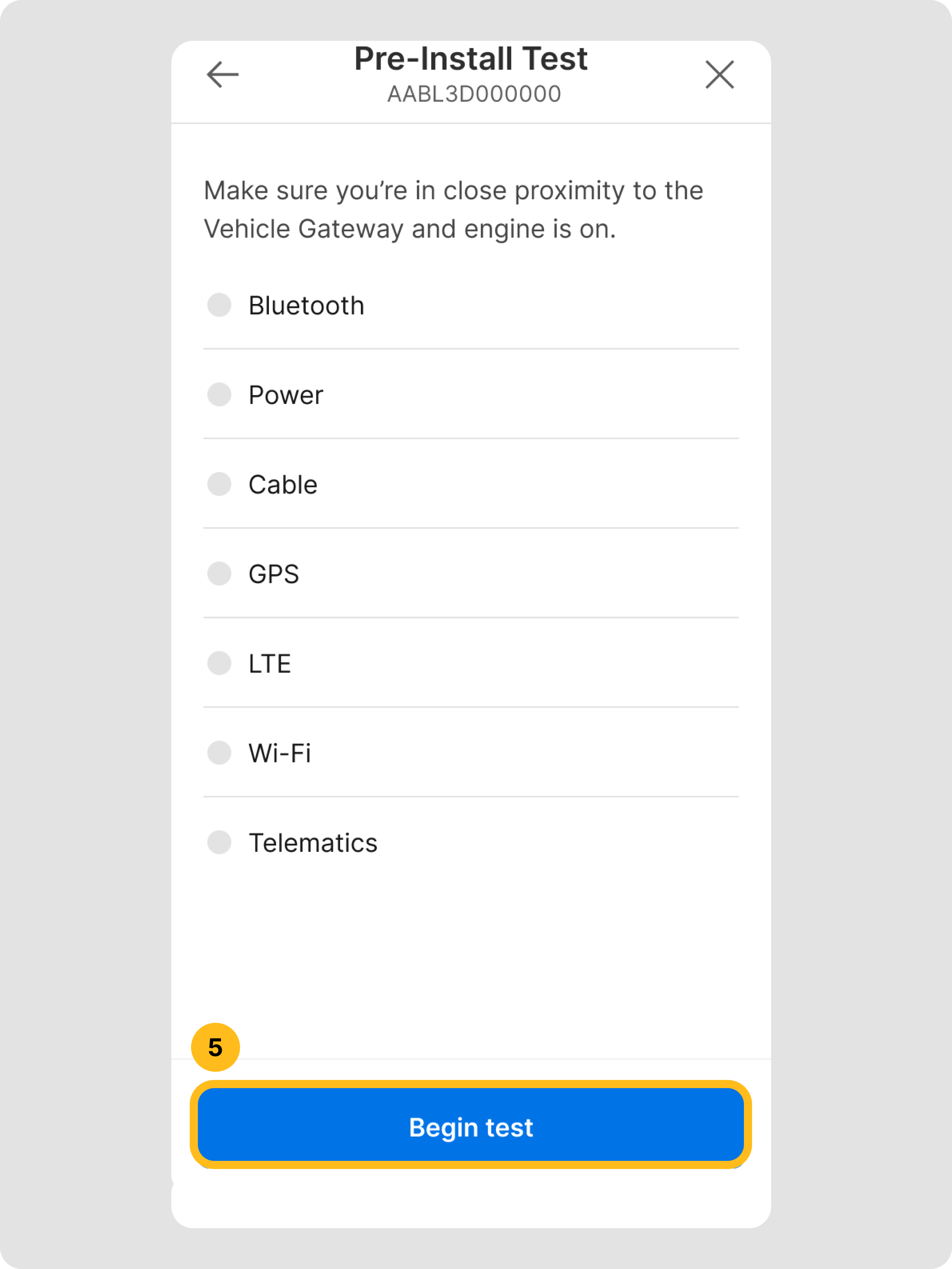Click the LTE status indicator circle
Screen dimensions: 952x1269
(x=219, y=663)
